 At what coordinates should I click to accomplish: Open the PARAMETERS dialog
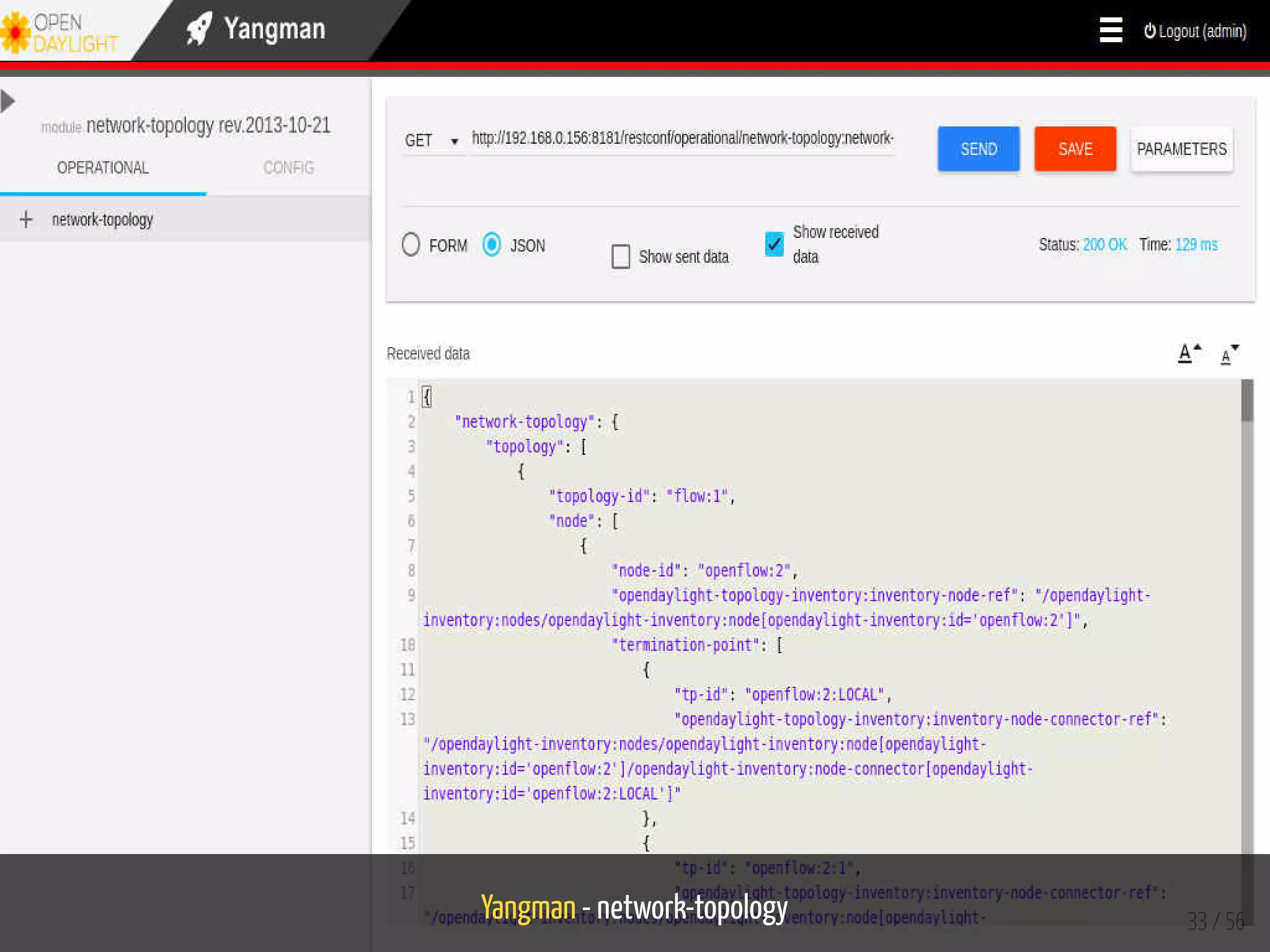point(1181,149)
